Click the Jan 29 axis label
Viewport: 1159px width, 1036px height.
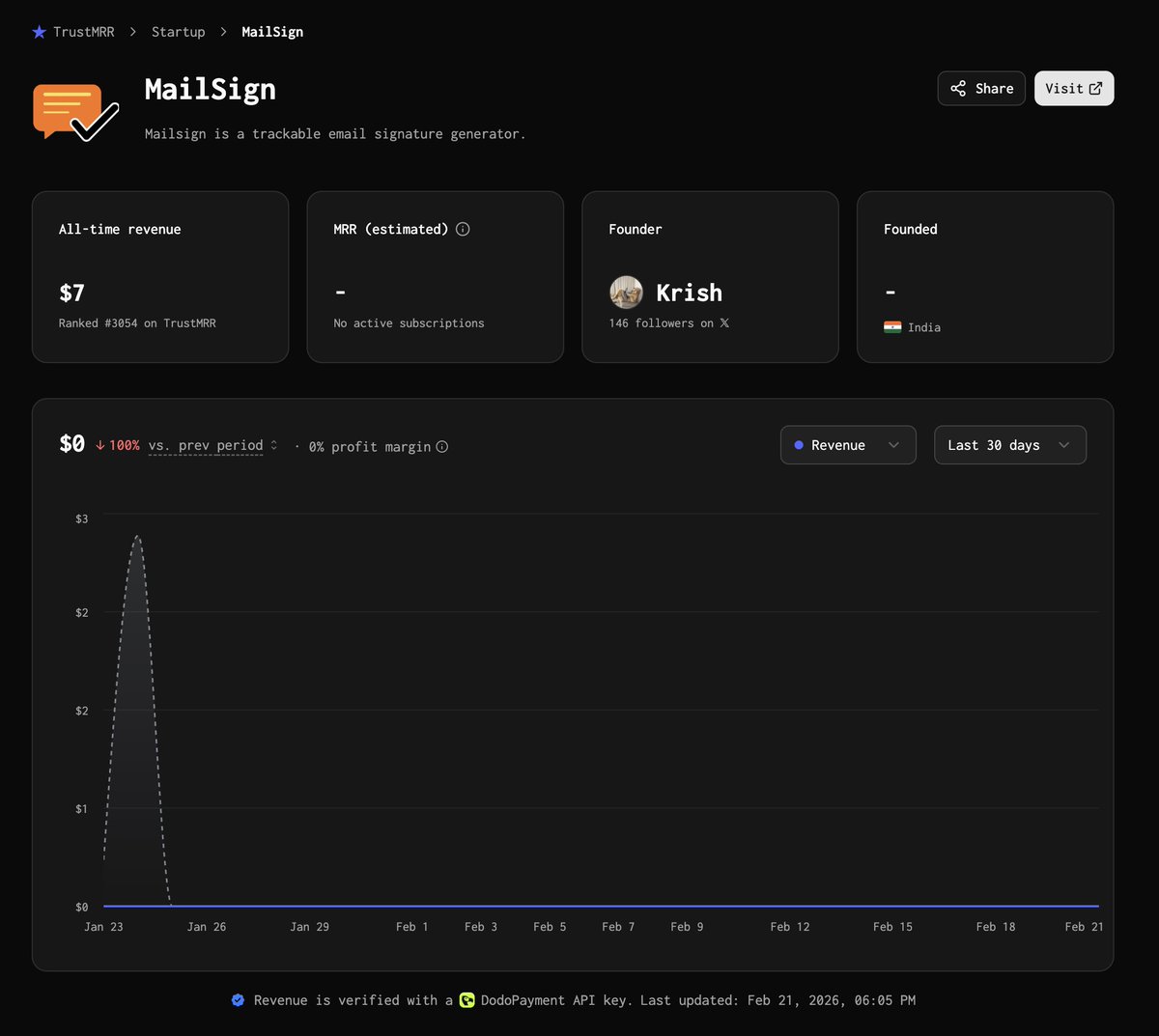309,927
